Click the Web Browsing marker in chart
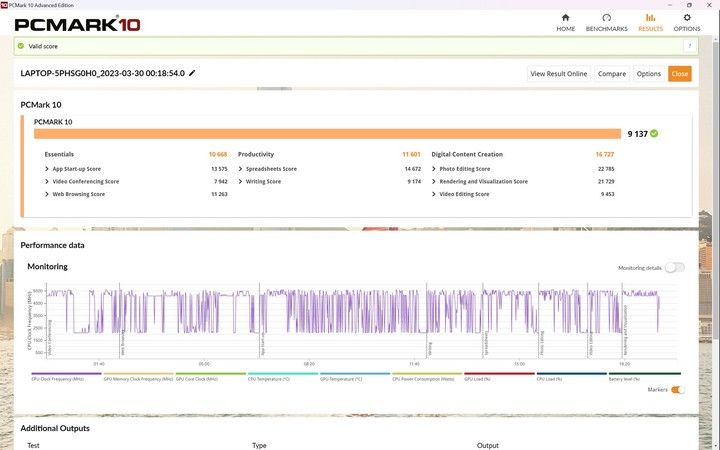Image resolution: width=720 pixels, height=450 pixels. click(123, 343)
